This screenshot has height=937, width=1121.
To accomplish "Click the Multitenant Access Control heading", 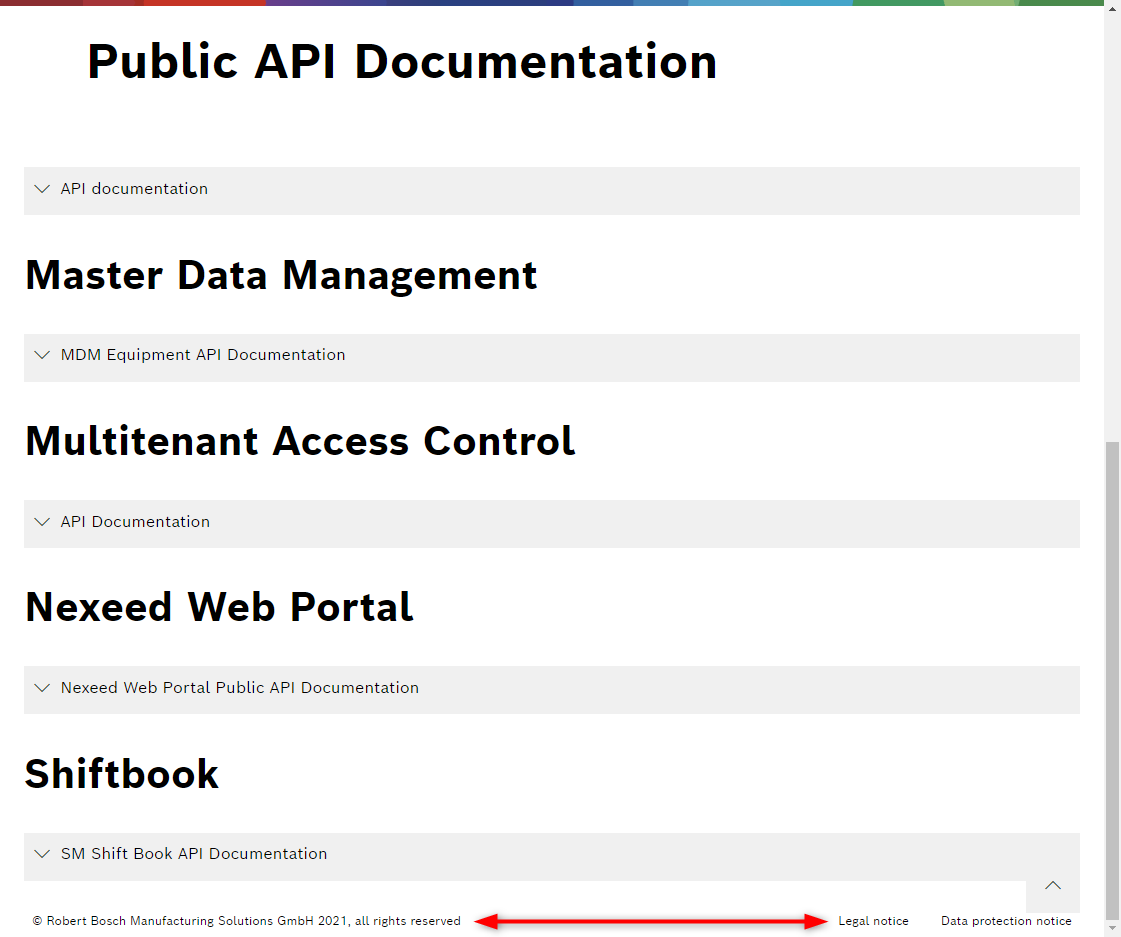I will click(300, 441).
